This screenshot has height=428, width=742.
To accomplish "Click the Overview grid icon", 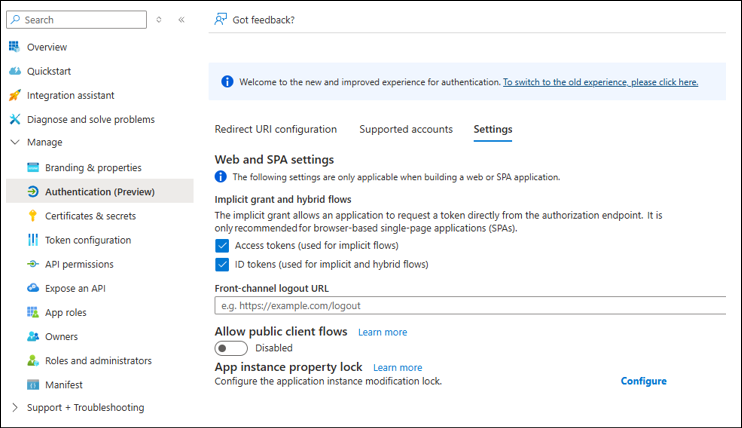I will pos(14,46).
